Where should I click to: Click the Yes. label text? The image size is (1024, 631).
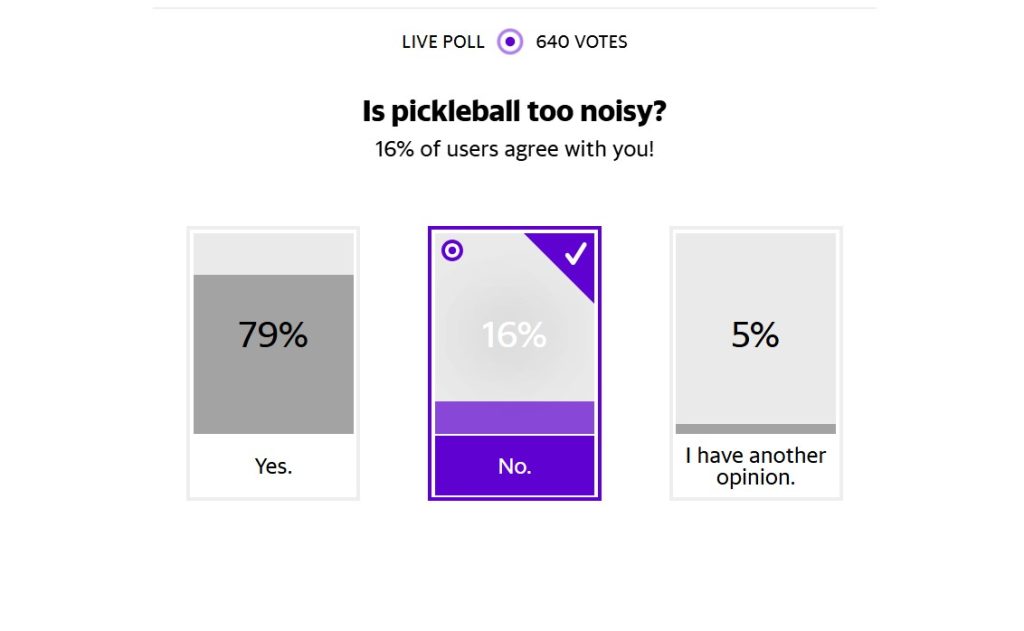click(x=273, y=466)
